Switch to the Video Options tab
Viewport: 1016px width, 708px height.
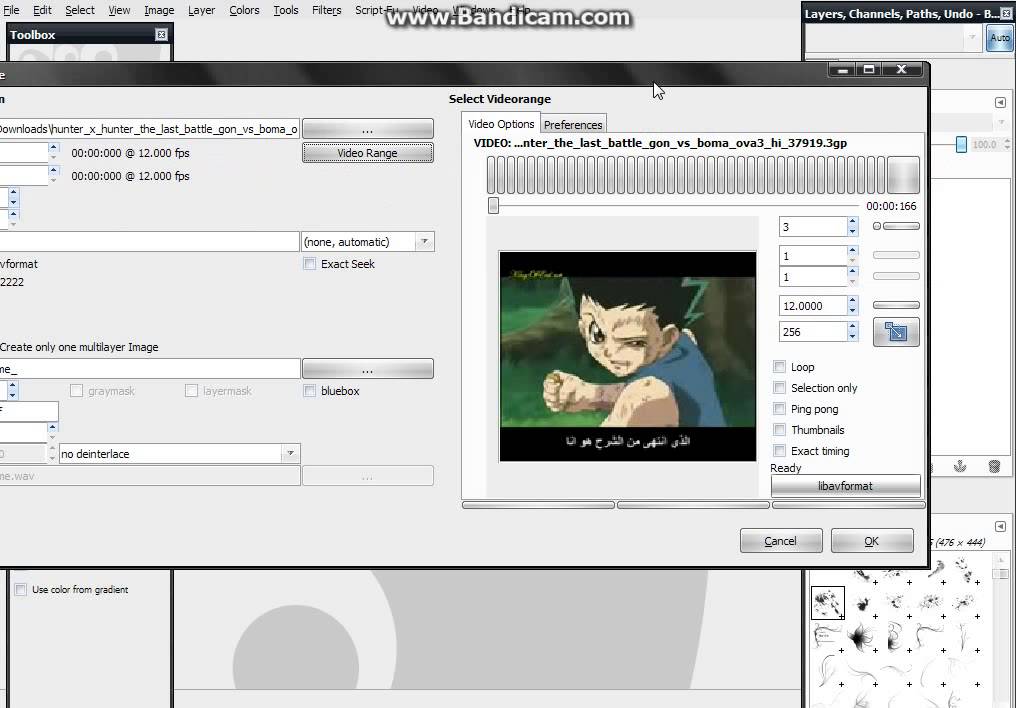(501, 123)
